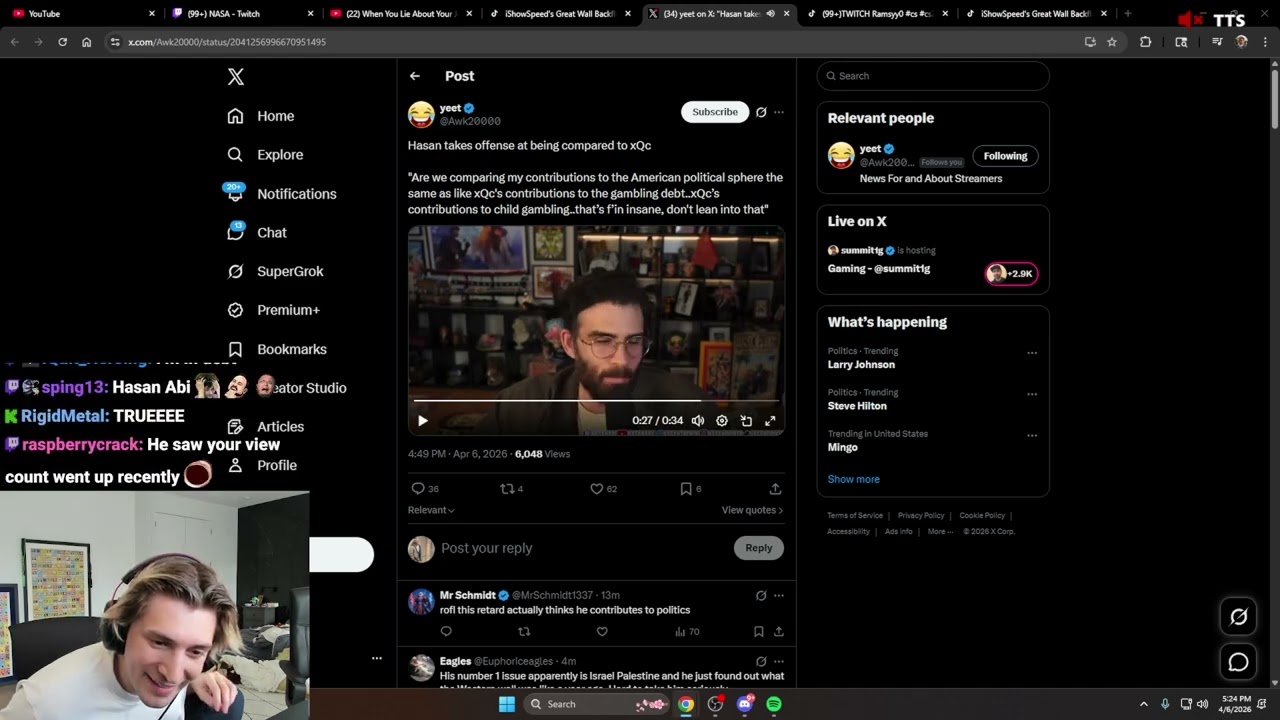
Task: Show hidden system tray icons
Action: (x=1144, y=704)
